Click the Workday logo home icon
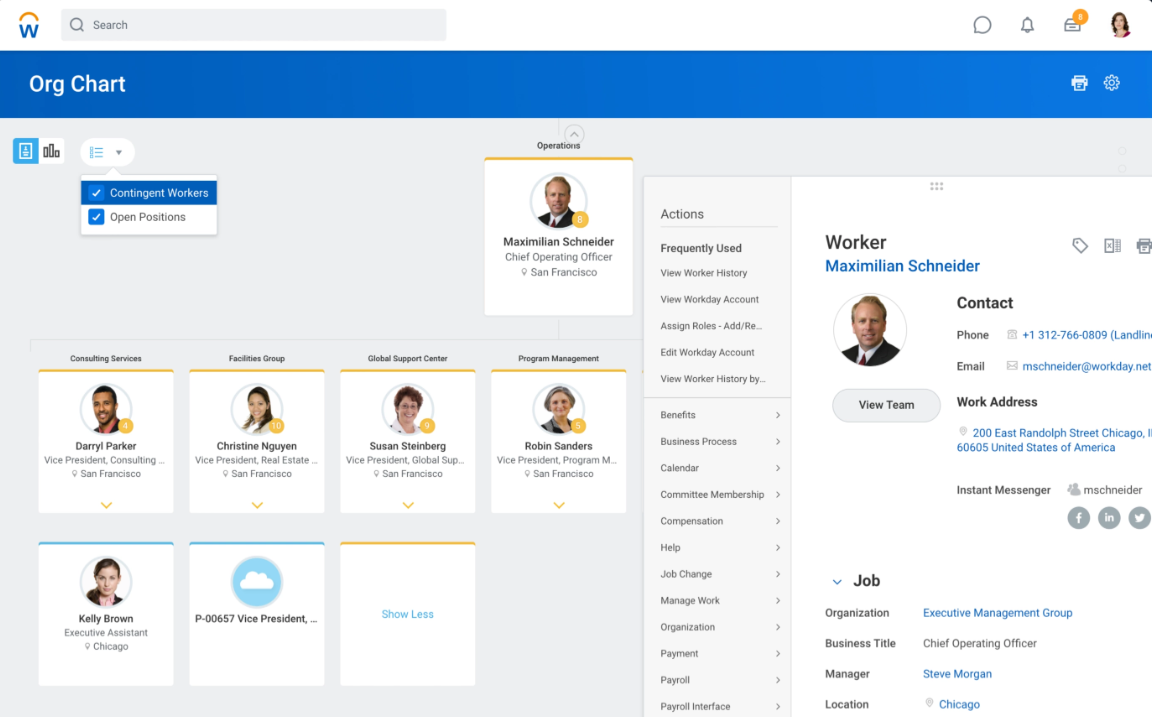 (x=29, y=25)
